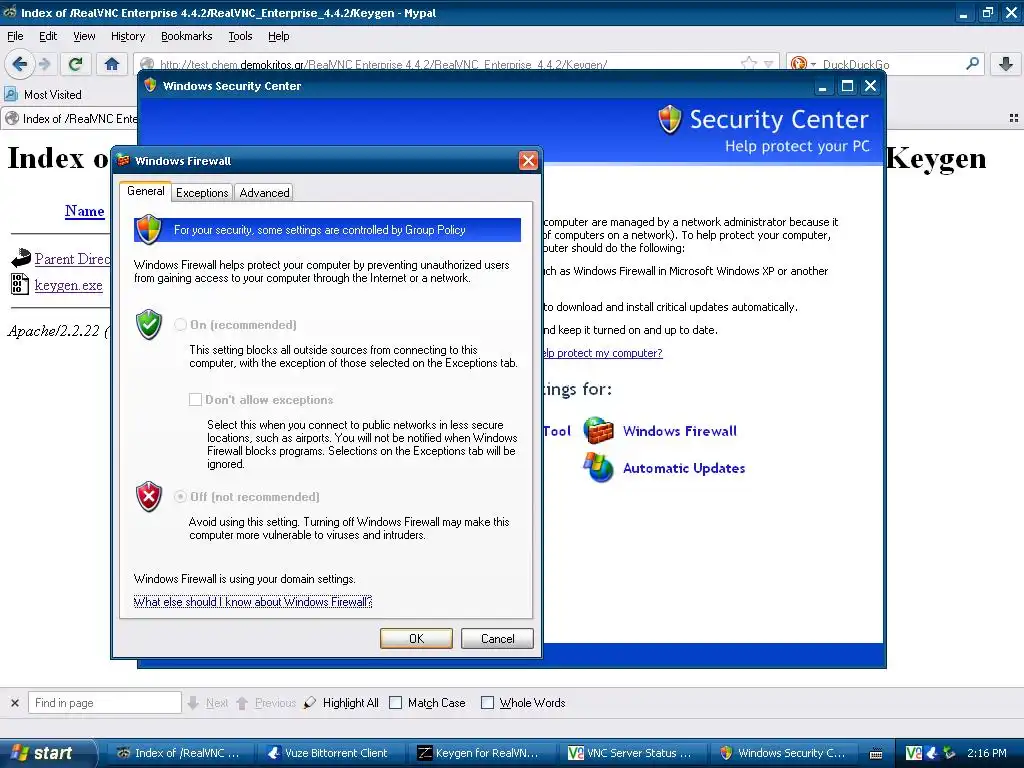Open the Downloads arrow icon in Mypal
Image resolution: width=1024 pixels, height=768 pixels.
point(1006,64)
